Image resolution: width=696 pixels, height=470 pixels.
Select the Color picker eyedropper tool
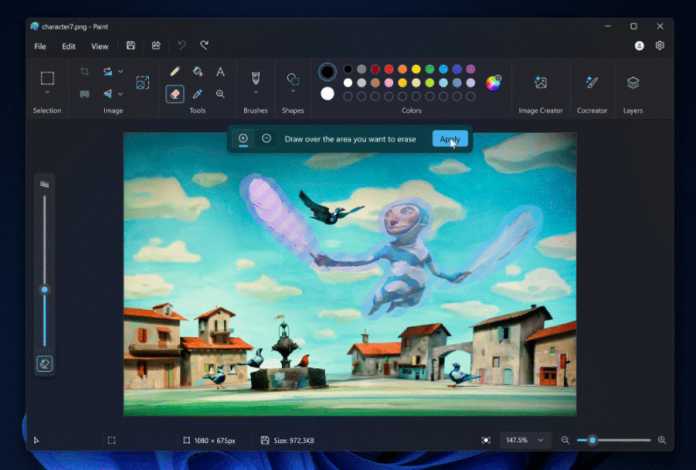[198, 93]
